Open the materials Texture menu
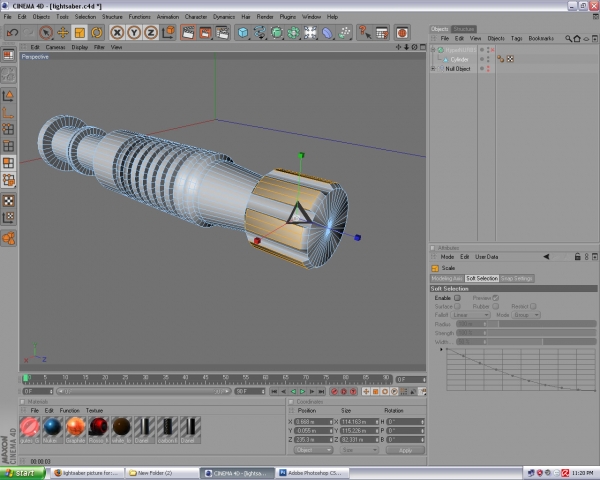This screenshot has height=480, width=600. [x=94, y=410]
